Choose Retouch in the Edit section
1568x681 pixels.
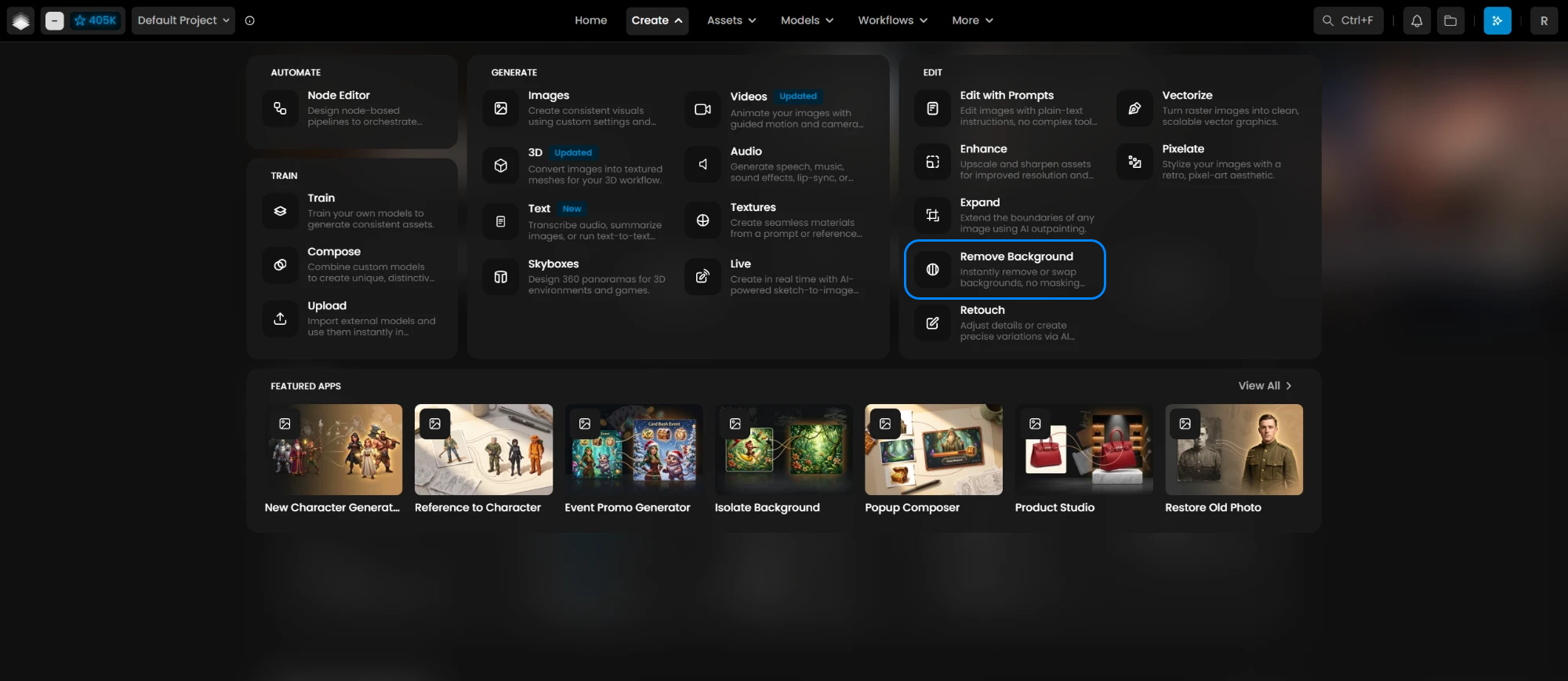[x=1005, y=323]
